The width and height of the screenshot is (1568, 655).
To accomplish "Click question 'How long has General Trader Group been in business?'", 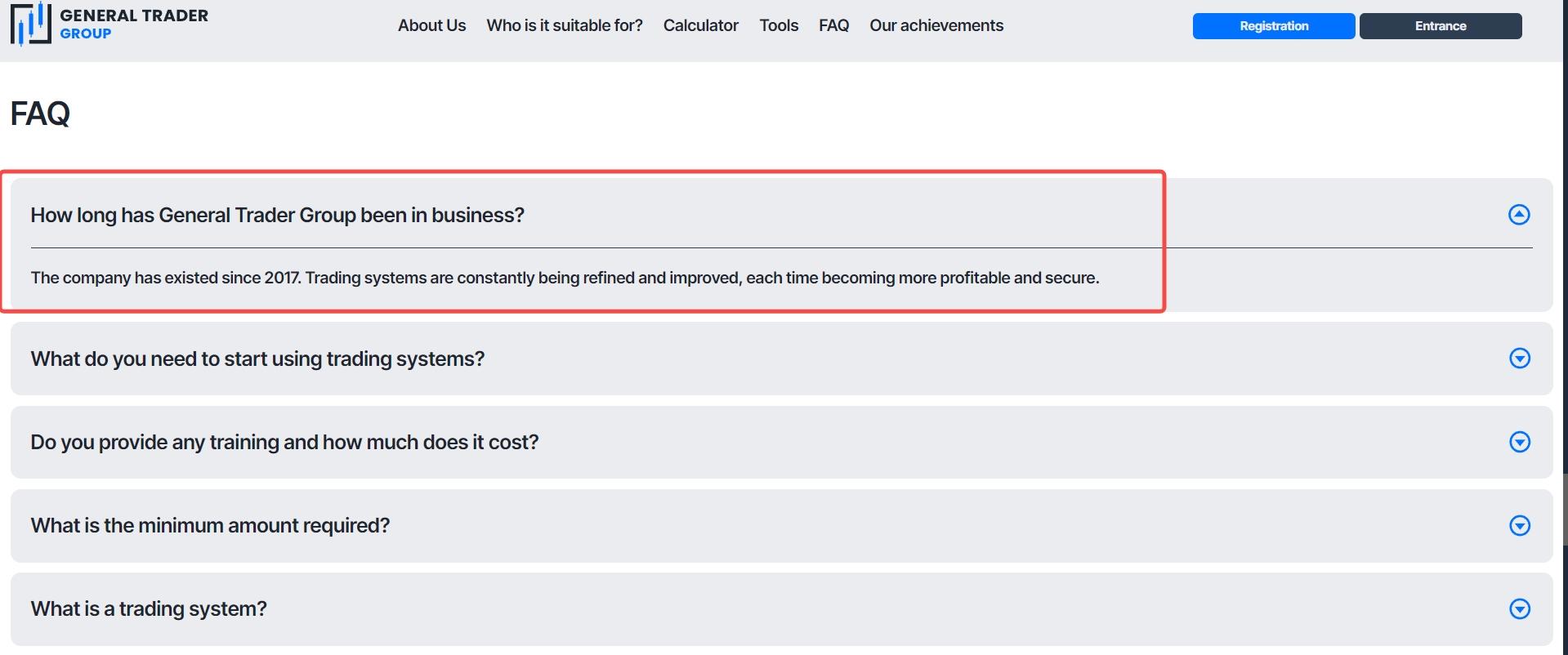I will click(278, 215).
